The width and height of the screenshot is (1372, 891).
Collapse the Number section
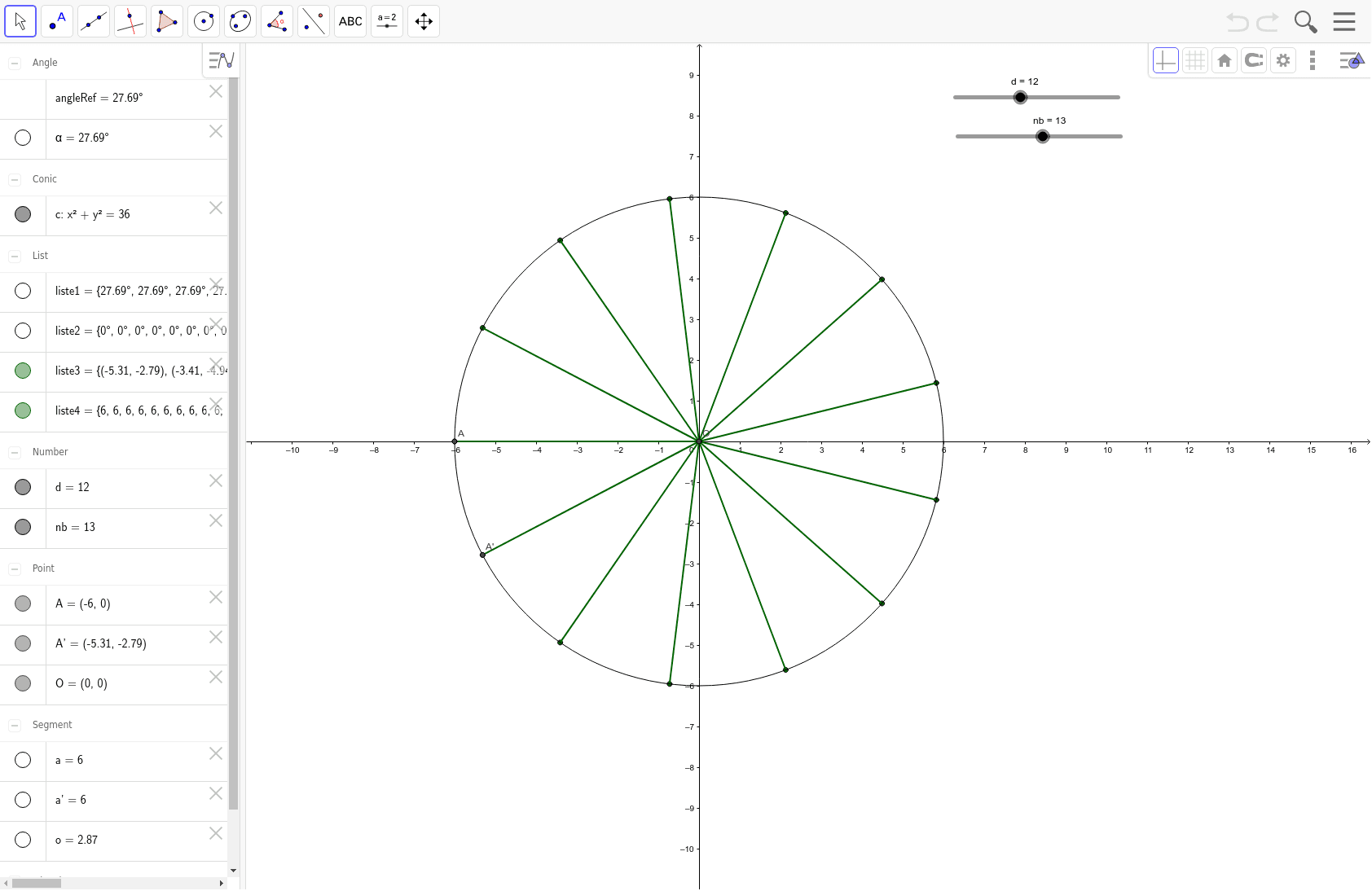pos(15,453)
